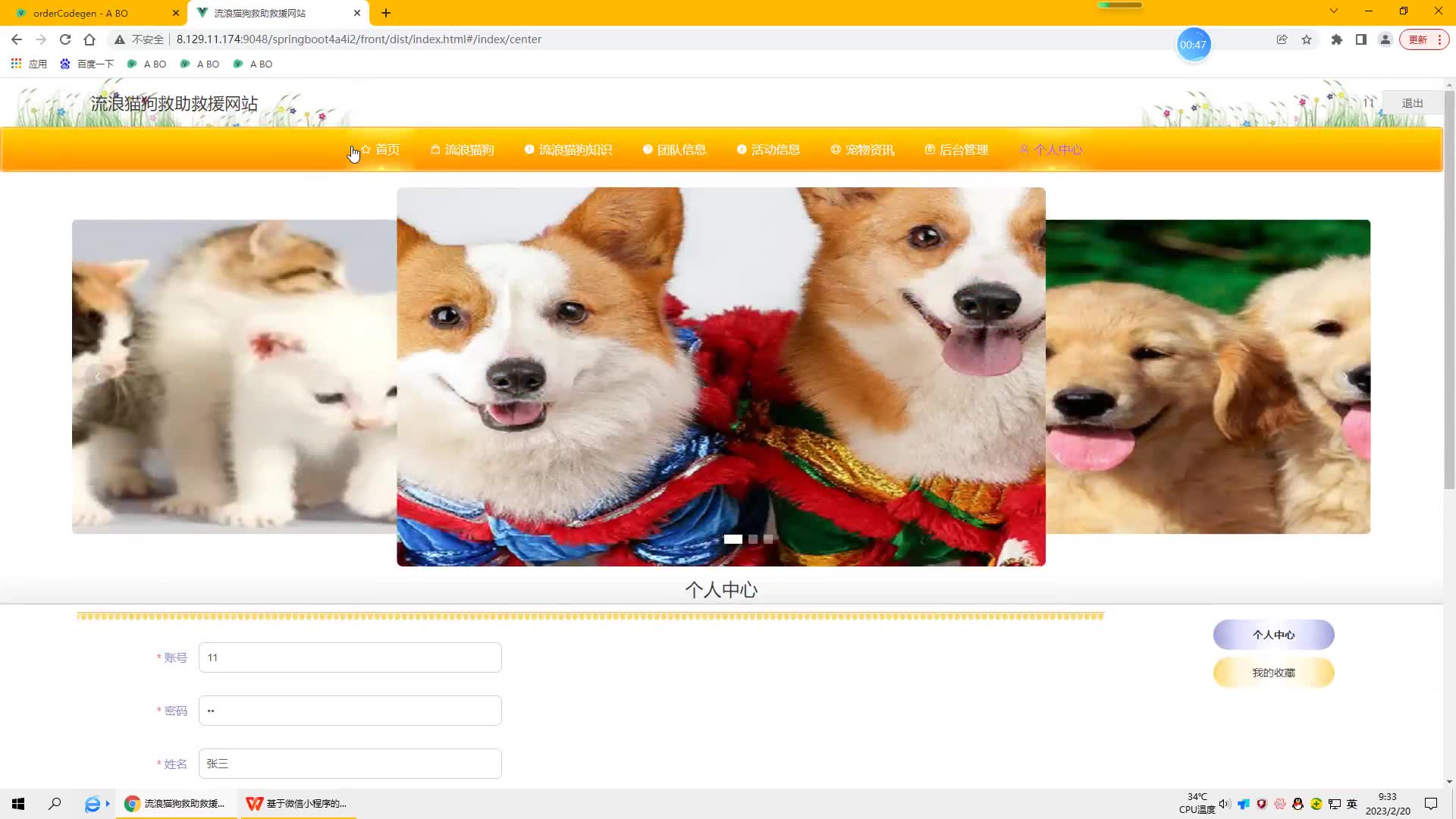1456x819 pixels.
Task: Reload the page with the refresh icon
Action: [x=65, y=39]
